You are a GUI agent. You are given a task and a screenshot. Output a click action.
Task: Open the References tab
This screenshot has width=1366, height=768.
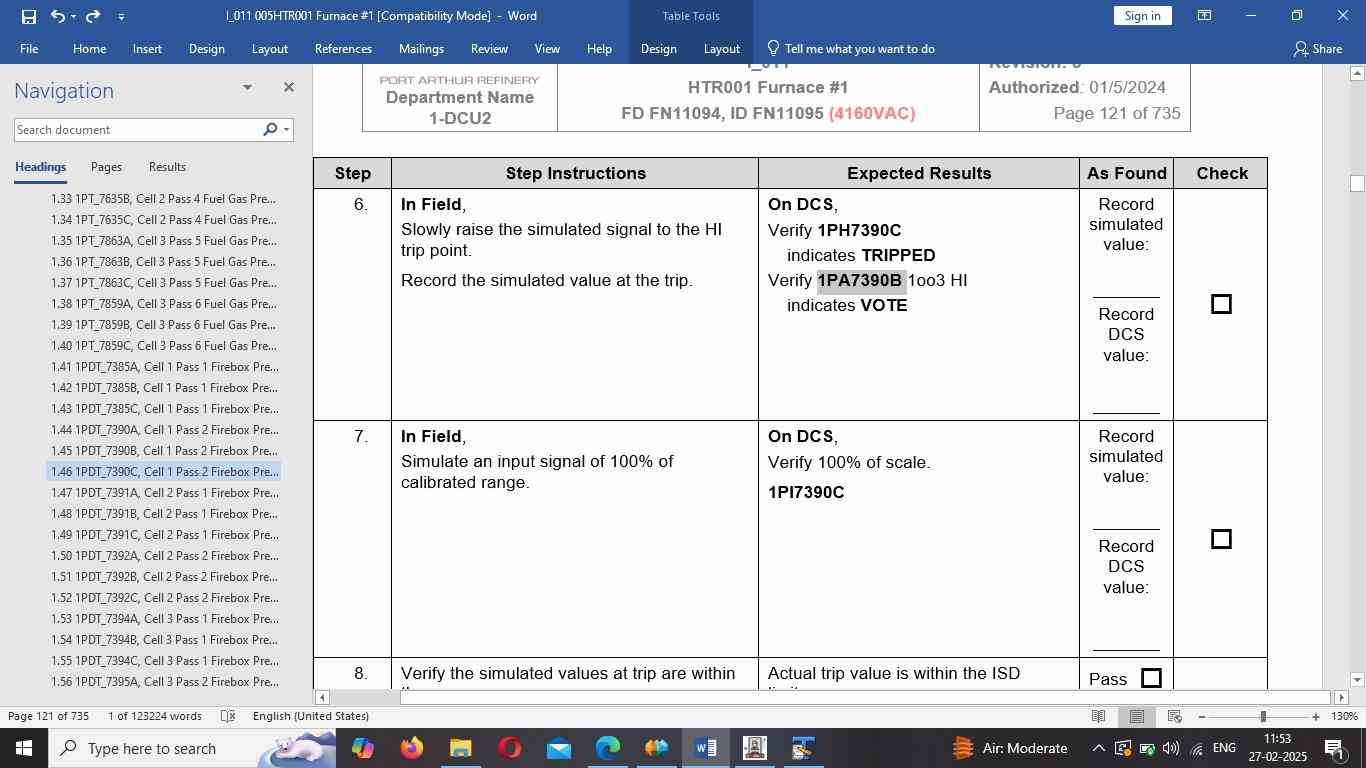(343, 48)
